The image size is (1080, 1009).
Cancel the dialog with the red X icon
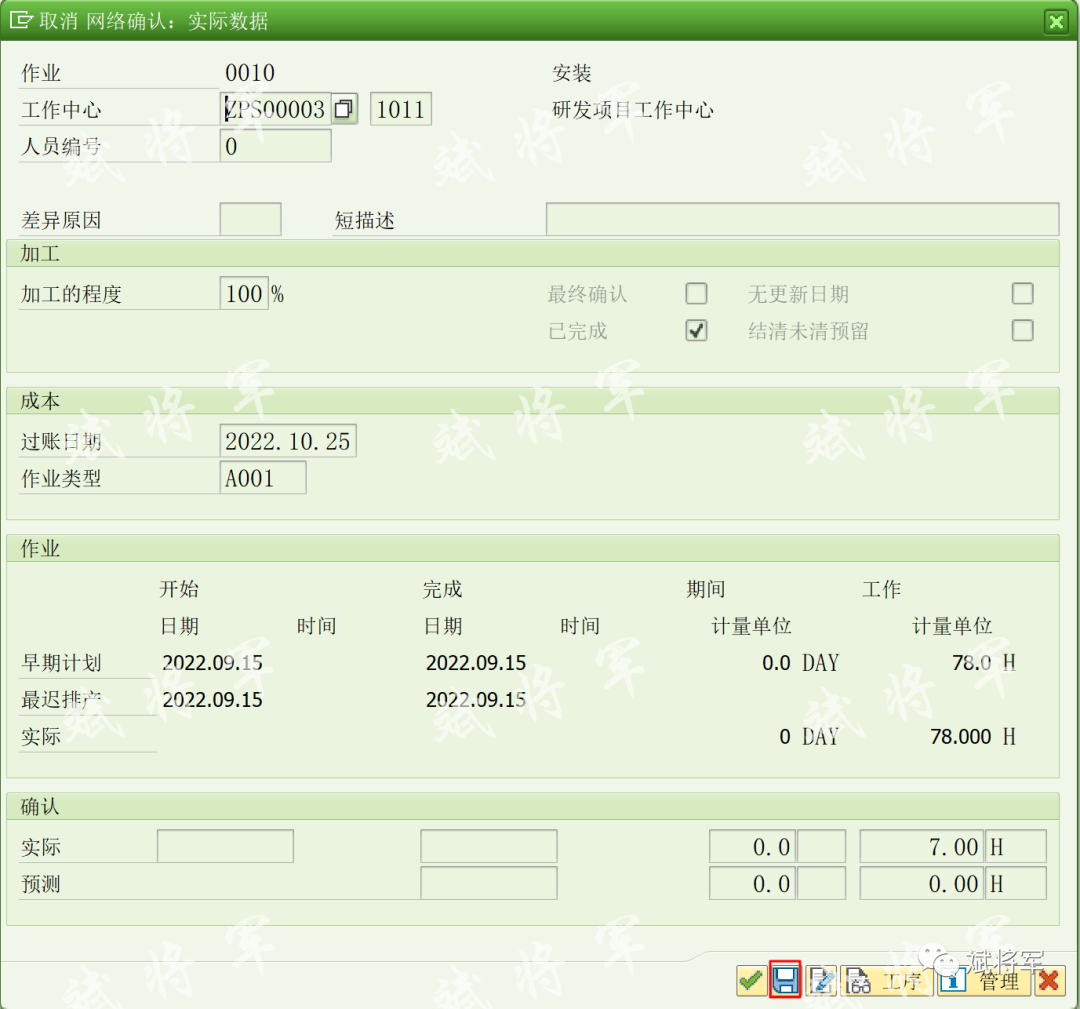1049,980
